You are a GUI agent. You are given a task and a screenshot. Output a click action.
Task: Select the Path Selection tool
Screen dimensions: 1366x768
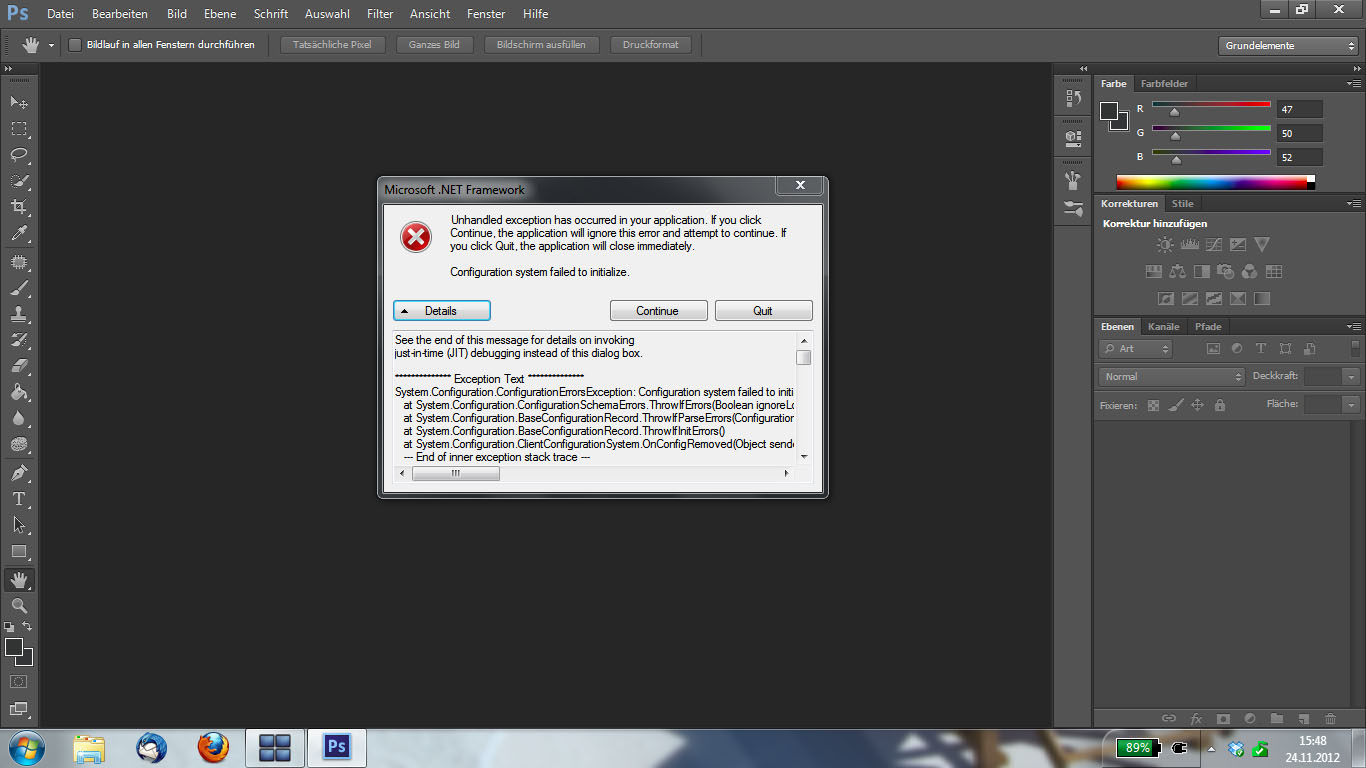tap(19, 524)
